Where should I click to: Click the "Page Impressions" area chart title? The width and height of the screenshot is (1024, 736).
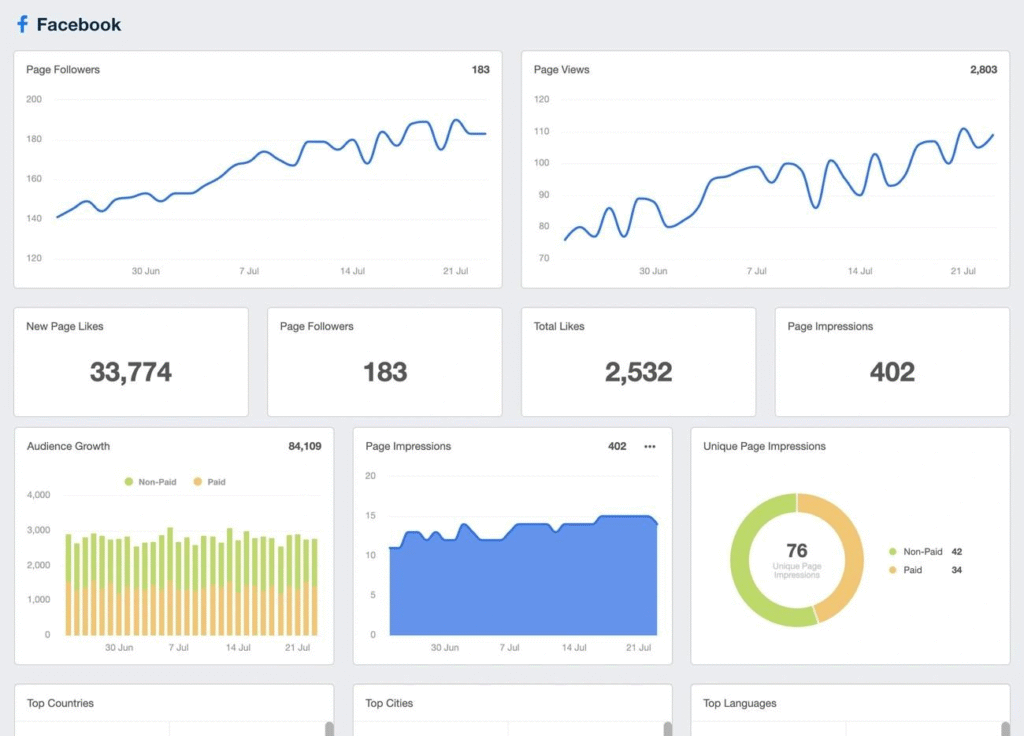click(408, 447)
